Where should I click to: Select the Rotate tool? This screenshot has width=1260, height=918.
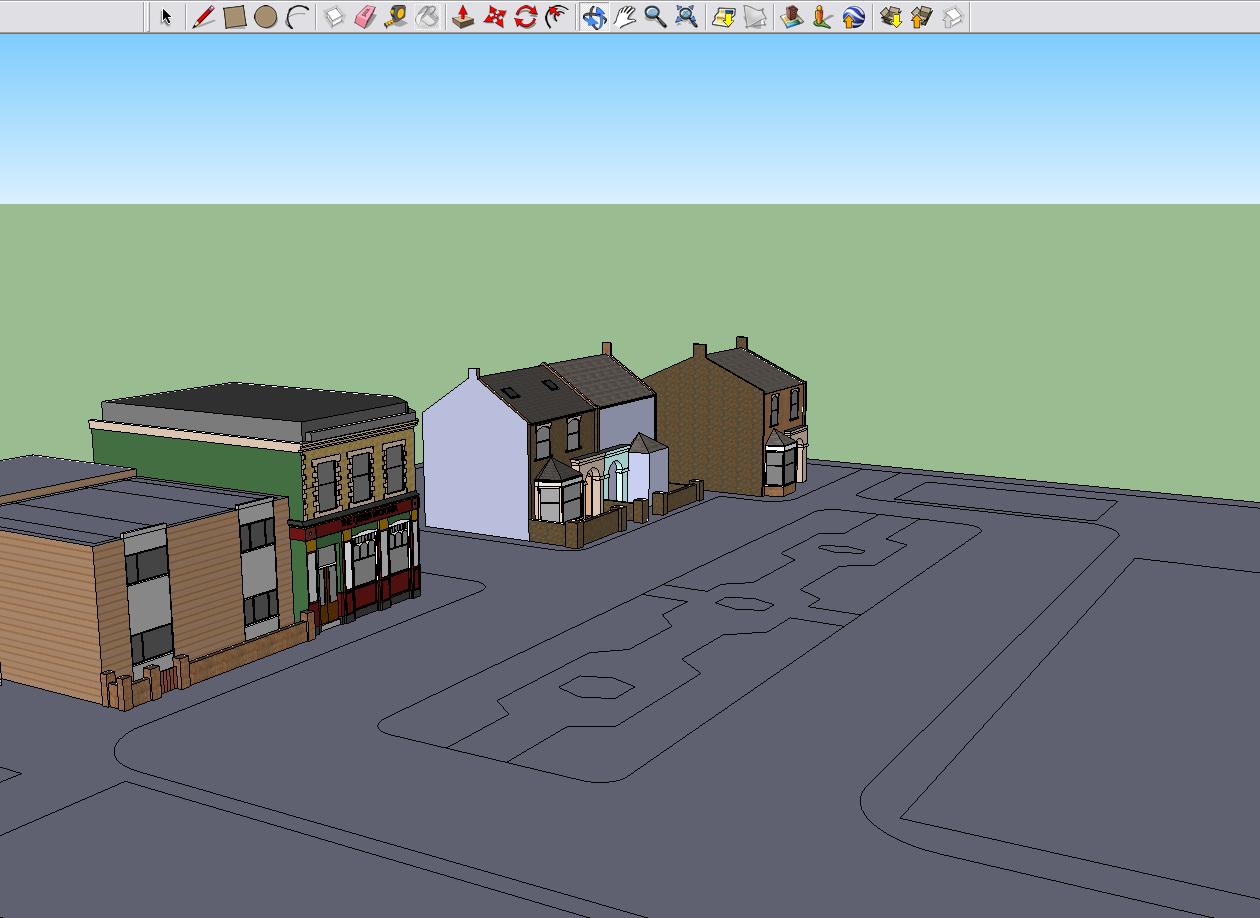pos(525,17)
